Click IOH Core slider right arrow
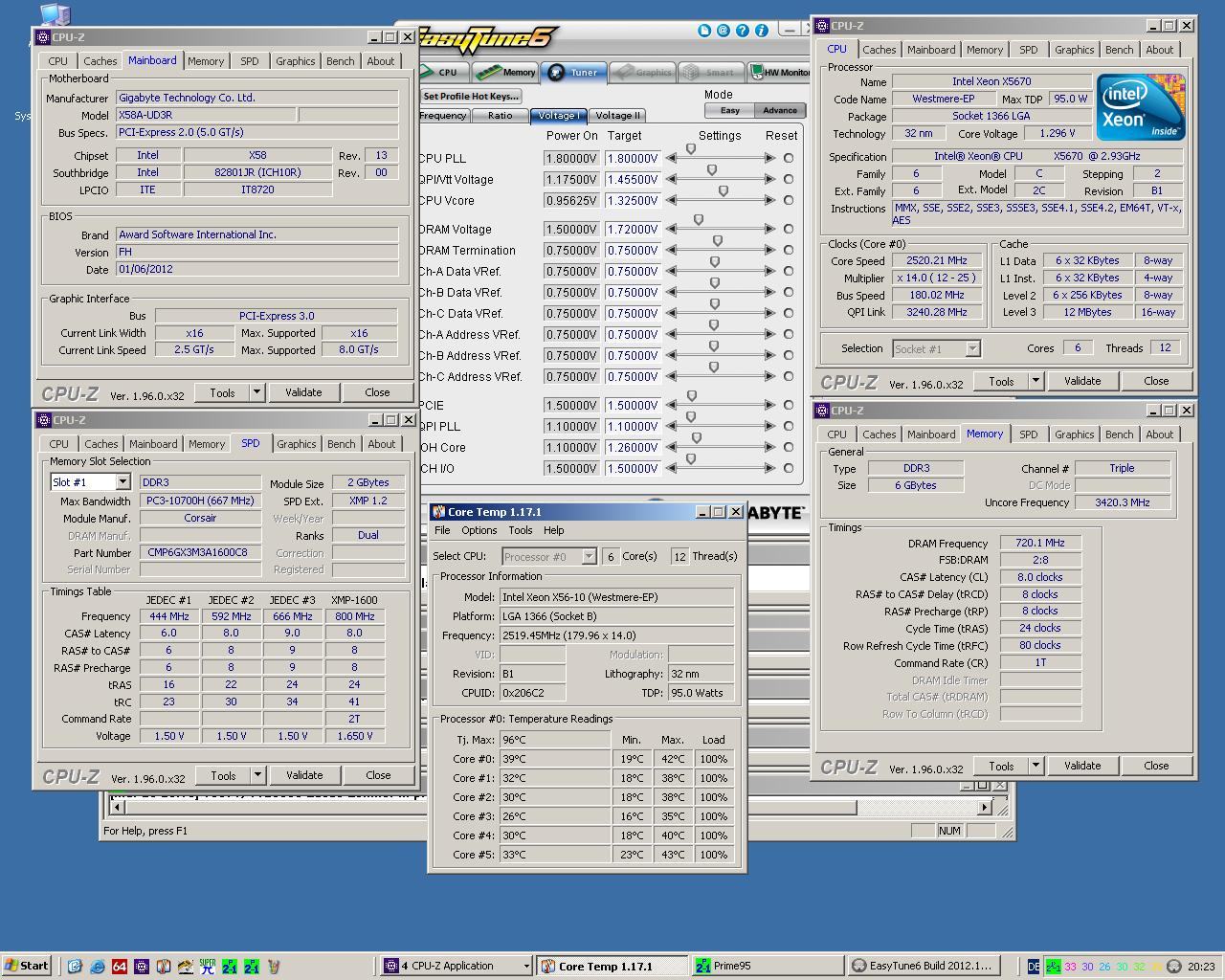The width and height of the screenshot is (1225, 980). pyautogui.click(x=770, y=448)
